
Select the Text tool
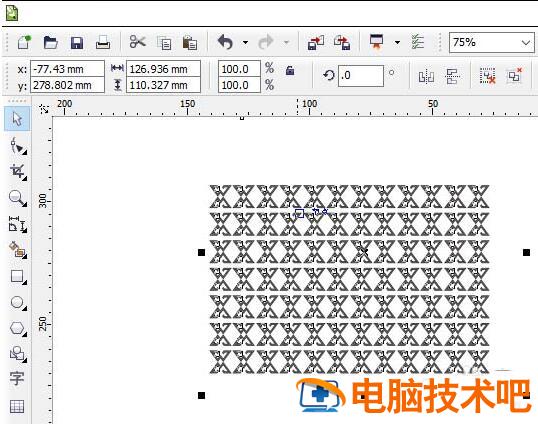tap(17, 379)
